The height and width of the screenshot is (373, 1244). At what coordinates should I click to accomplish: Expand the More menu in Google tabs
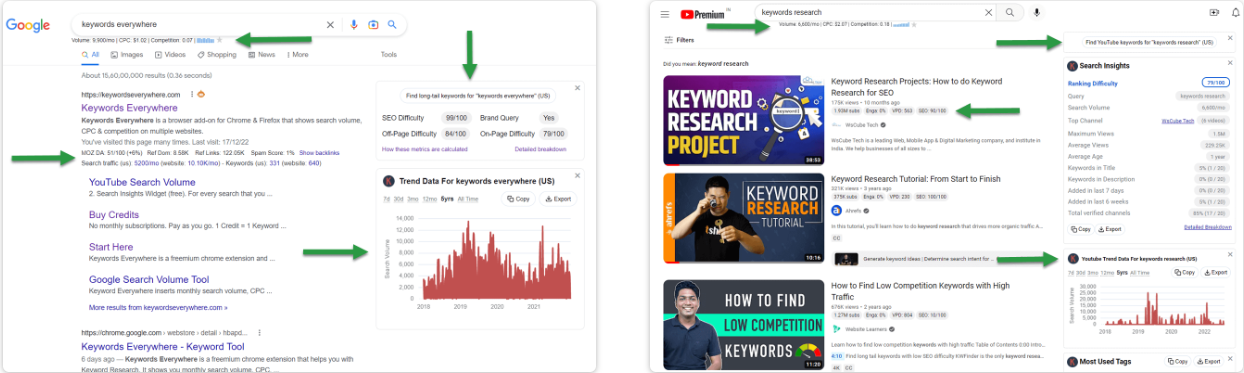(297, 55)
